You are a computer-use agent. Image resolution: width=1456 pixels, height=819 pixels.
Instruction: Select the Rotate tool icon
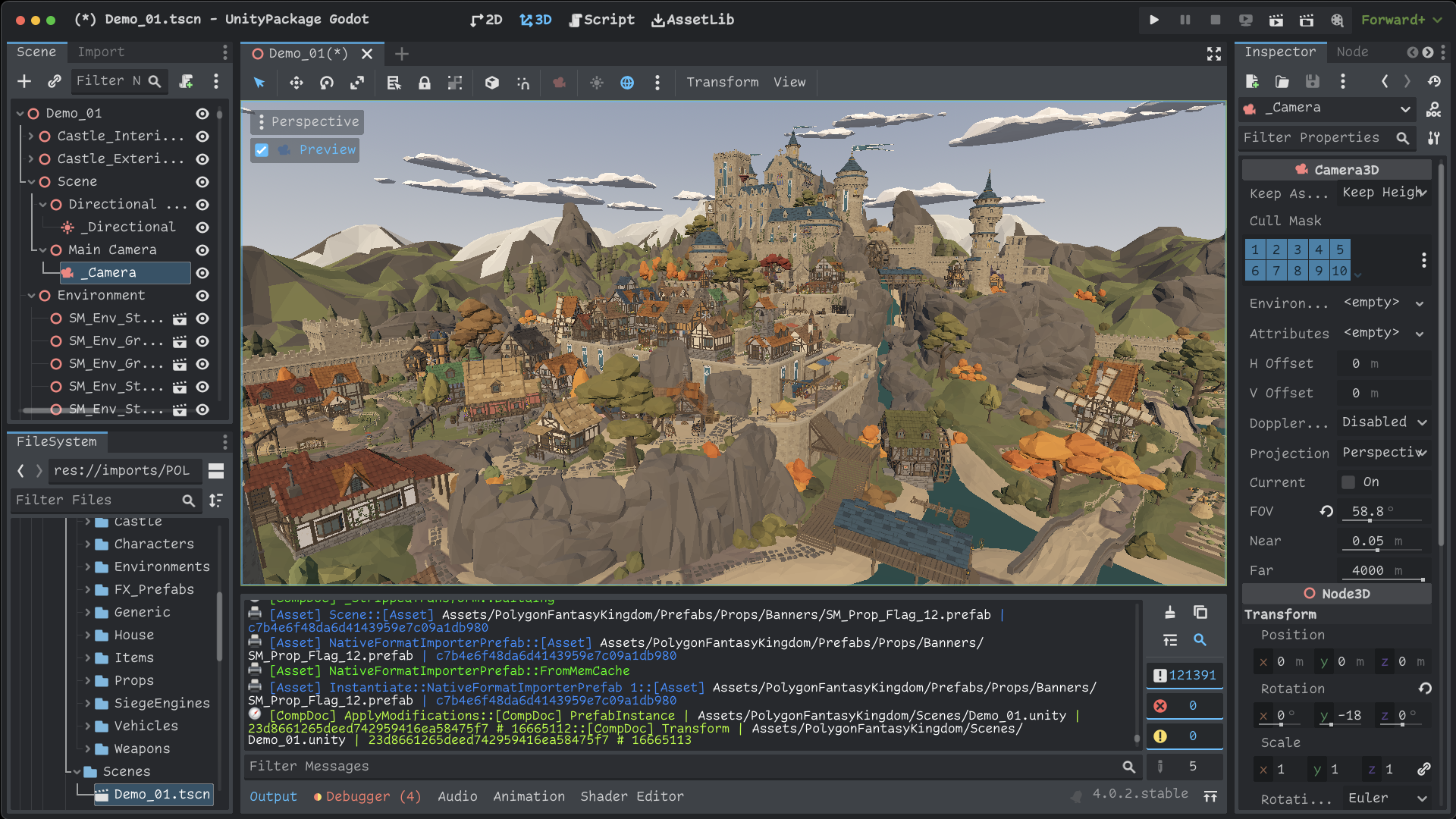326,82
